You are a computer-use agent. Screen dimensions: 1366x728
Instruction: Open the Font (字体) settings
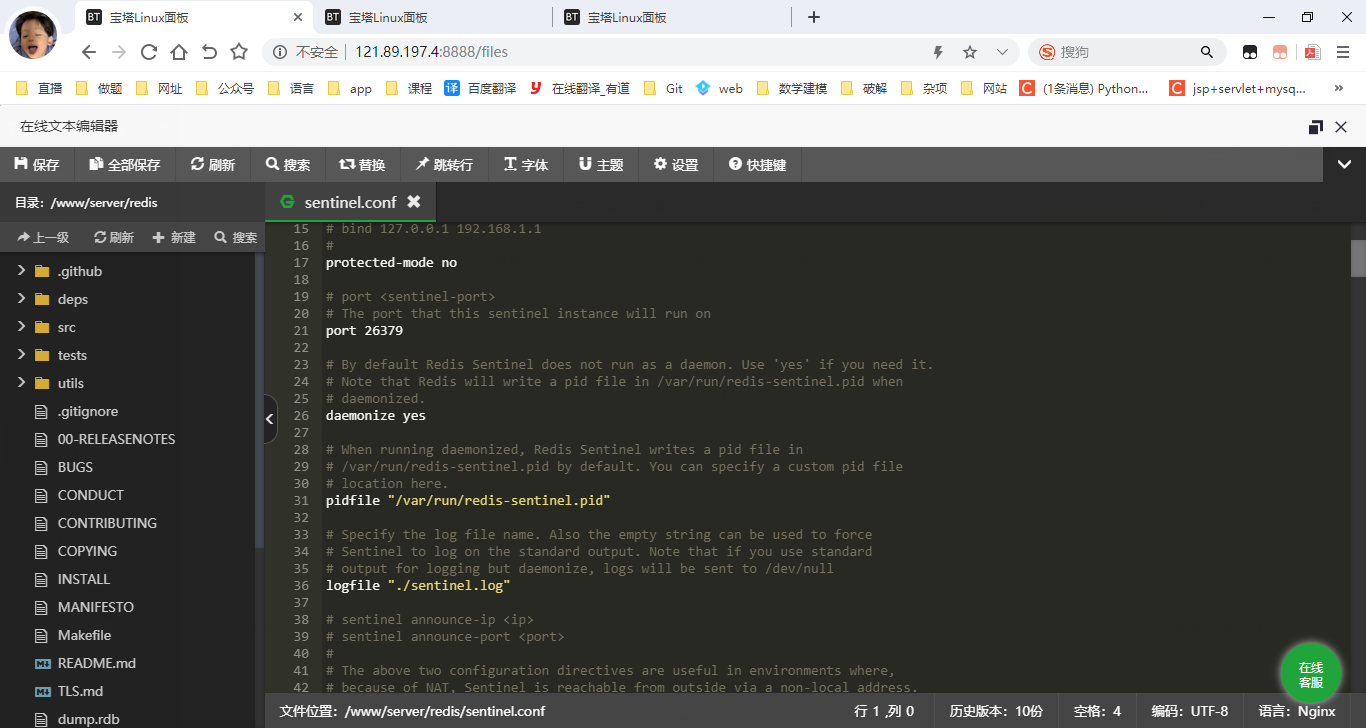pos(526,165)
